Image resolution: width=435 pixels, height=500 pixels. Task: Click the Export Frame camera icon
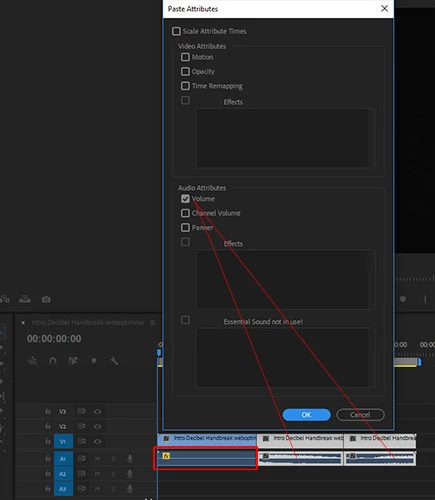(46, 299)
